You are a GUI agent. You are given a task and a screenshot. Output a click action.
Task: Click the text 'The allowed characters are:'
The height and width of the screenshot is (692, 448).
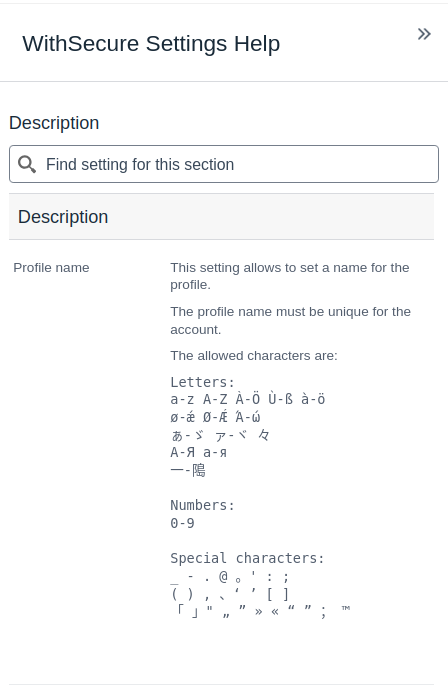pyautogui.click(x=254, y=356)
